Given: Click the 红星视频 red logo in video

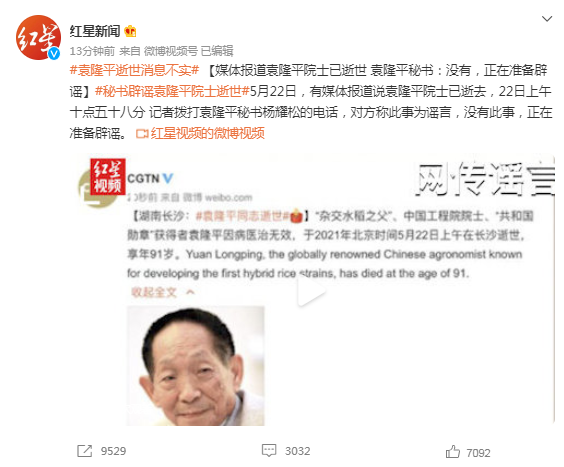Looking at the screenshot, I should [x=108, y=177].
